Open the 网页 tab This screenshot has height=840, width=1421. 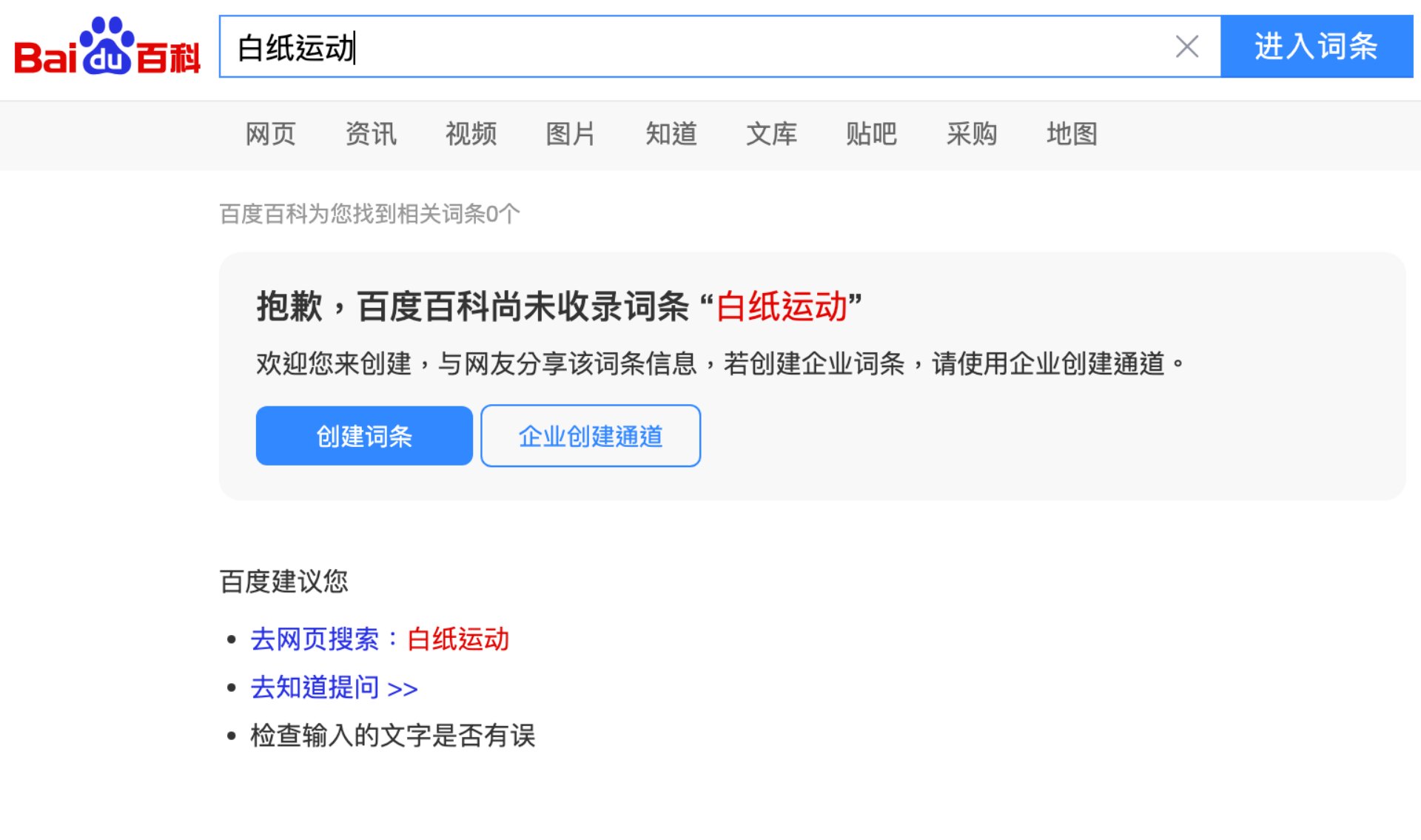270,134
